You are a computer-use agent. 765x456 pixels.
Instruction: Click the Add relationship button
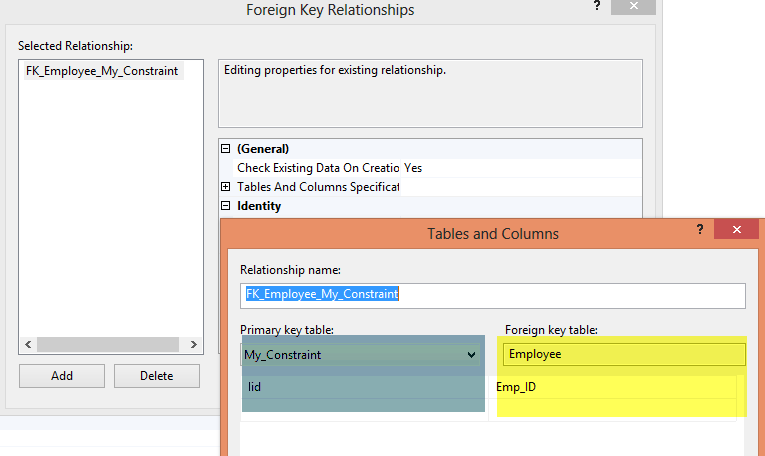tap(61, 376)
